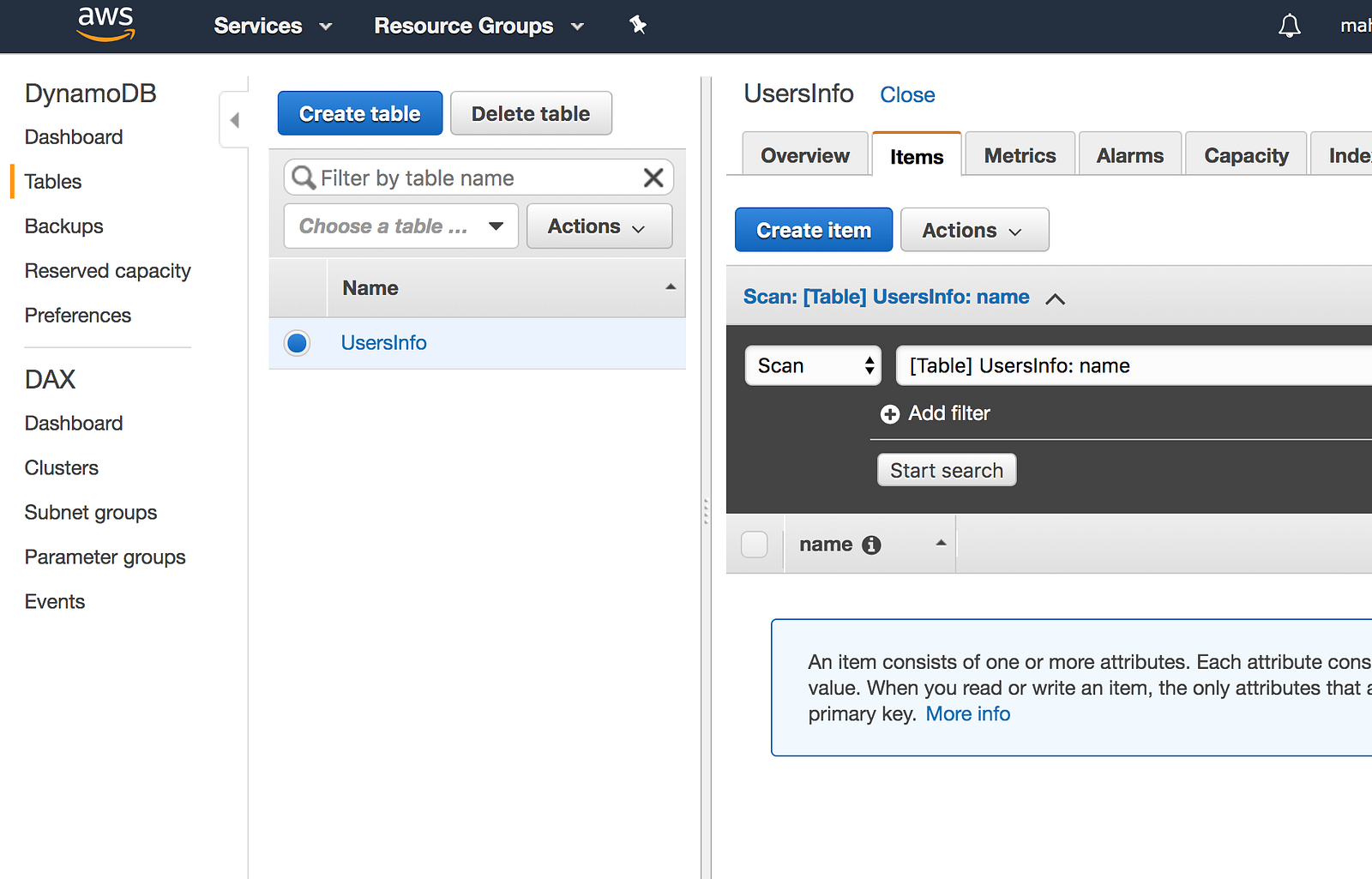Focus the Filter by table name field

click(x=478, y=178)
